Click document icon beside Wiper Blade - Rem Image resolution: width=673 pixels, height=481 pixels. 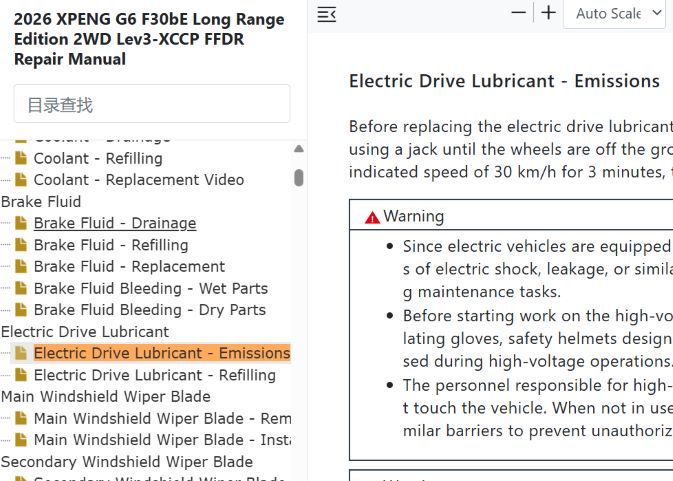pos(21,418)
